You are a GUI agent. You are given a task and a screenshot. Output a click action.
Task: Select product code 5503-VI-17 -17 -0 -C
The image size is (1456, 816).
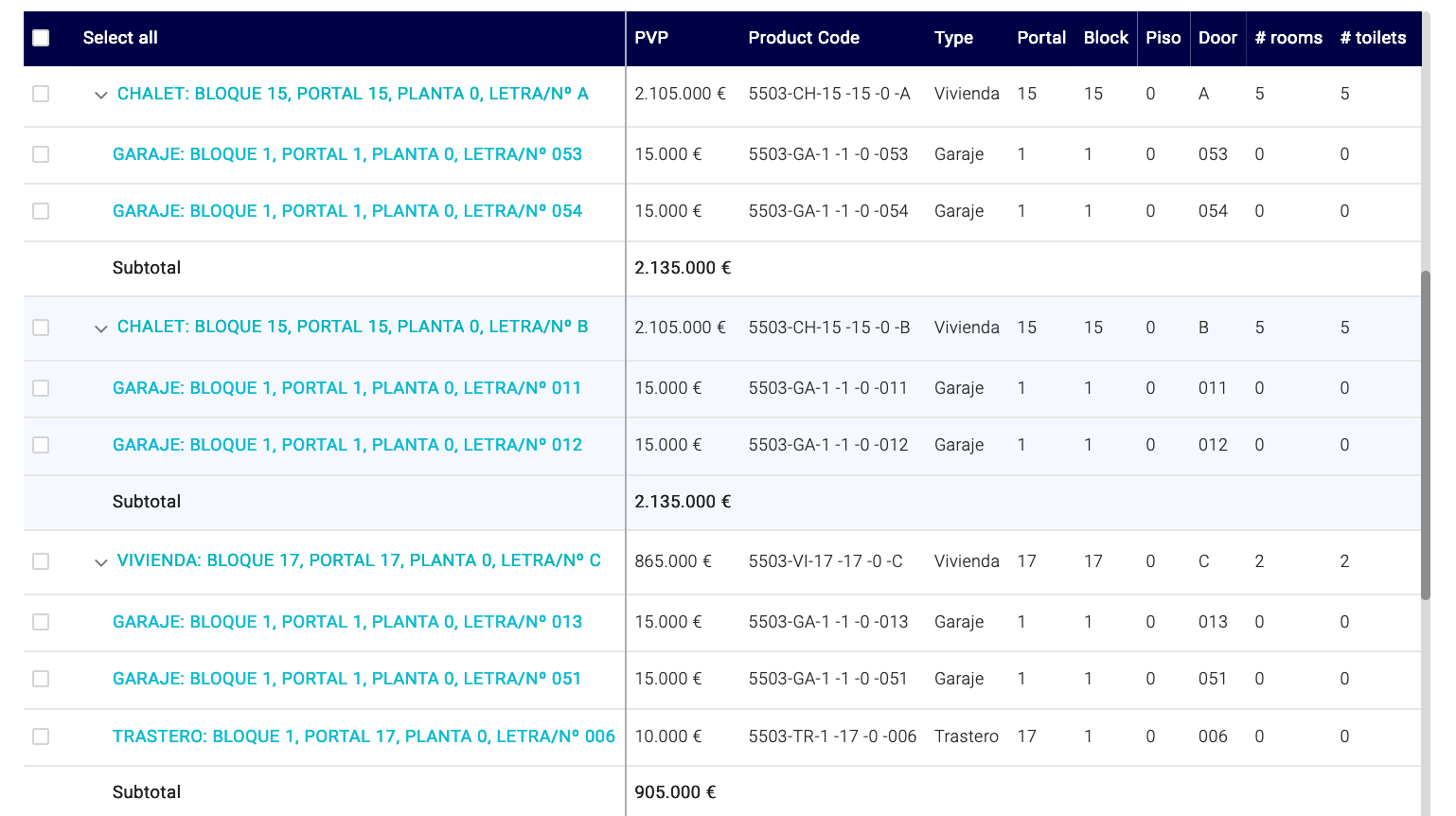point(826,561)
